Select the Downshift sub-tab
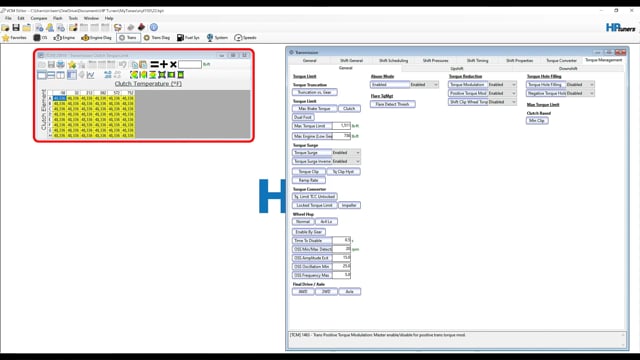This screenshot has height=360, width=640. coord(568,69)
